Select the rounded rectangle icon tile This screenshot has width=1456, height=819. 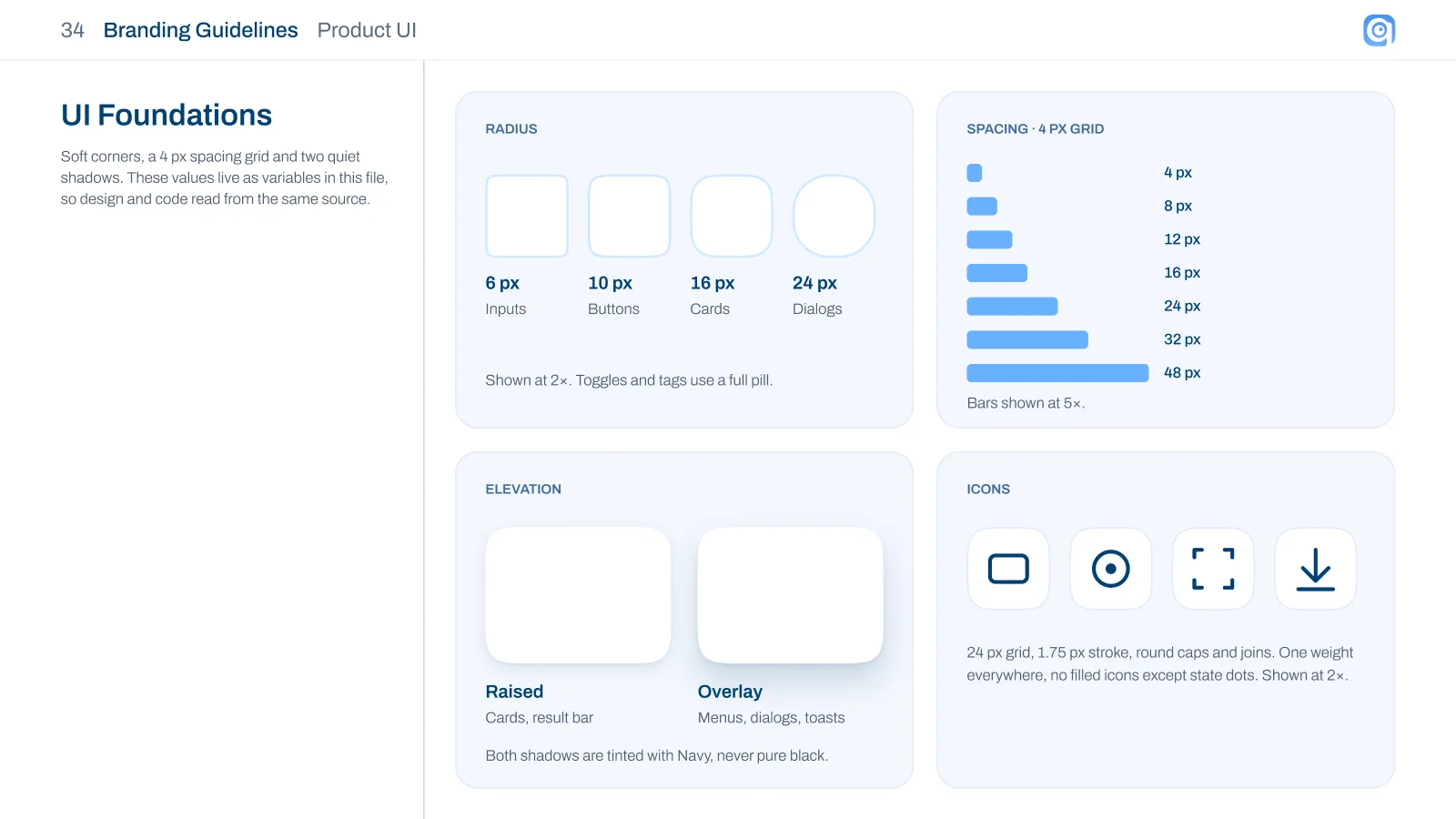(x=1008, y=569)
